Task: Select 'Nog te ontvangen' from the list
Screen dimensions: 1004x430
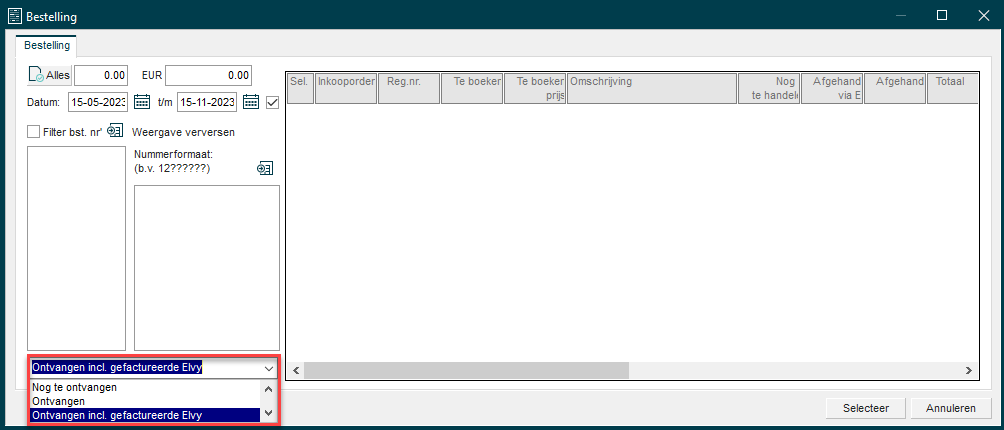Action: (x=75, y=387)
